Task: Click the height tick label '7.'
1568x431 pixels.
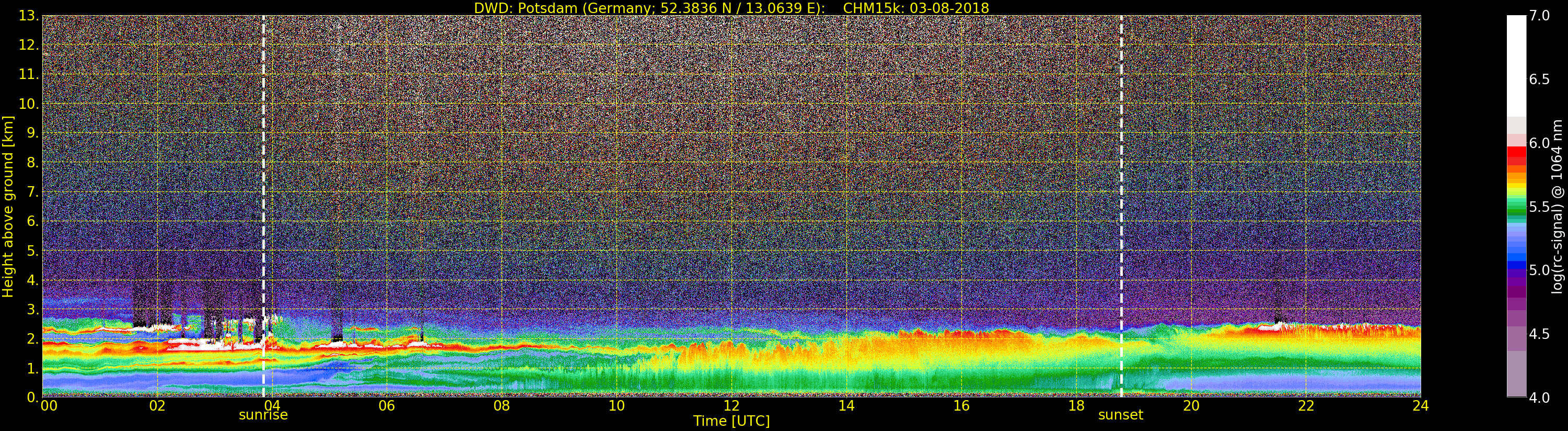Action: [x=32, y=192]
